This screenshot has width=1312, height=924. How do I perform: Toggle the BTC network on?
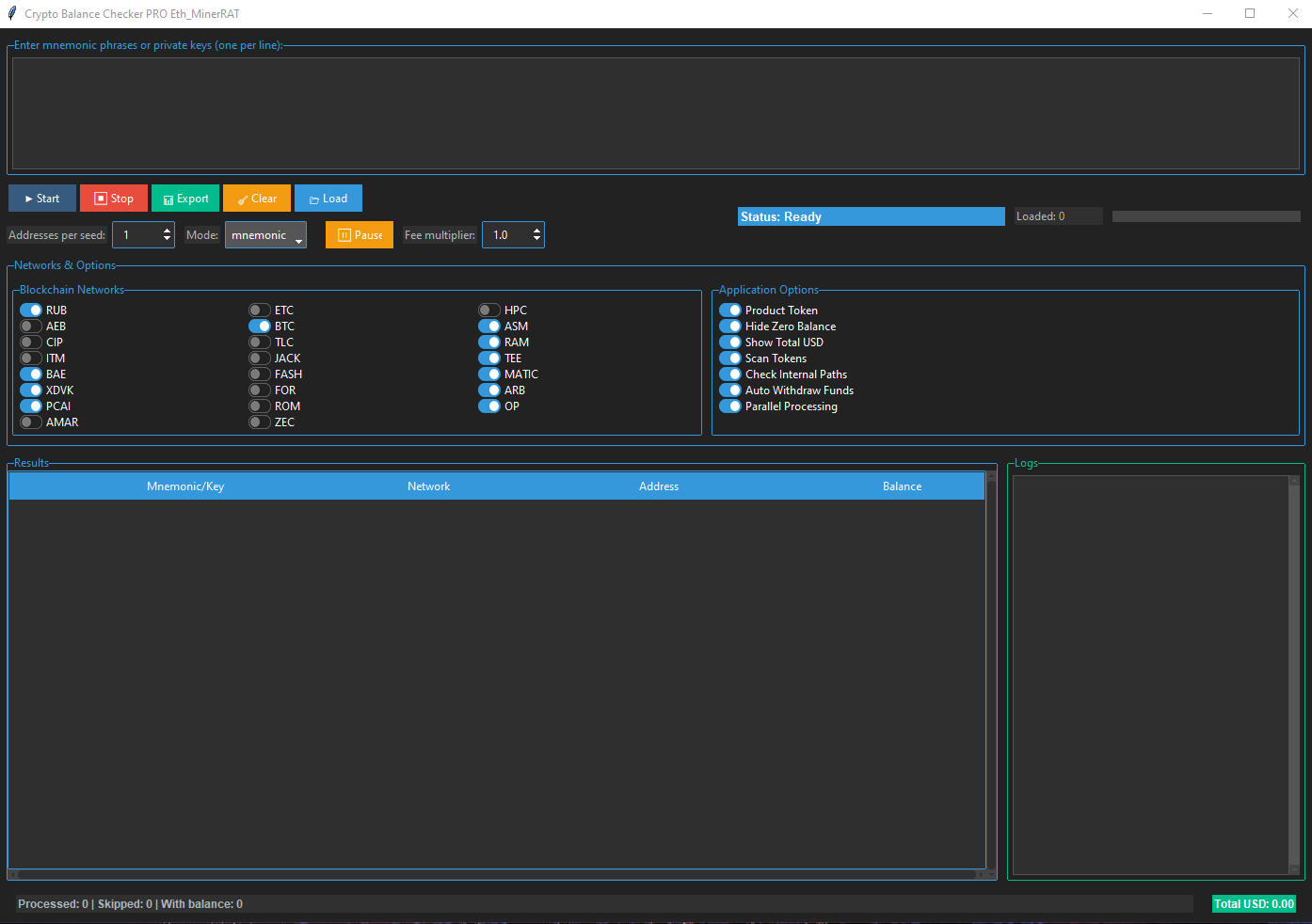click(259, 326)
